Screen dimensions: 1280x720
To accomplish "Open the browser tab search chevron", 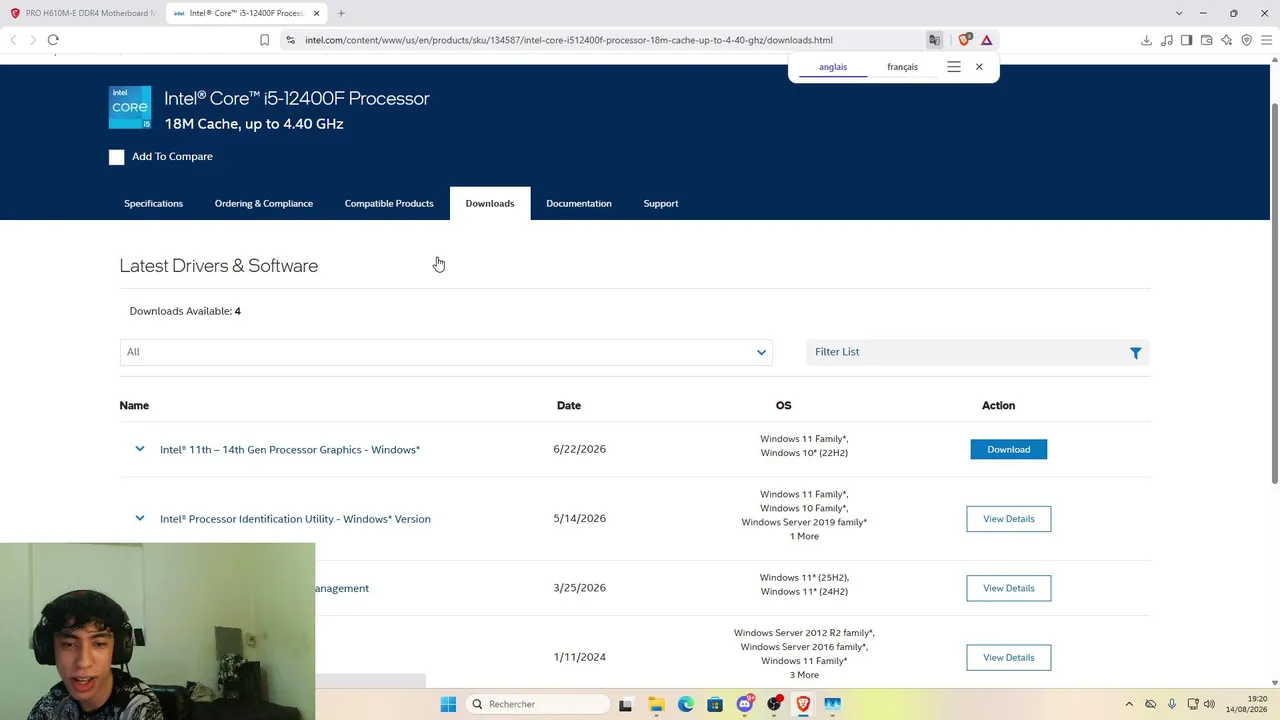I will 1179,13.
